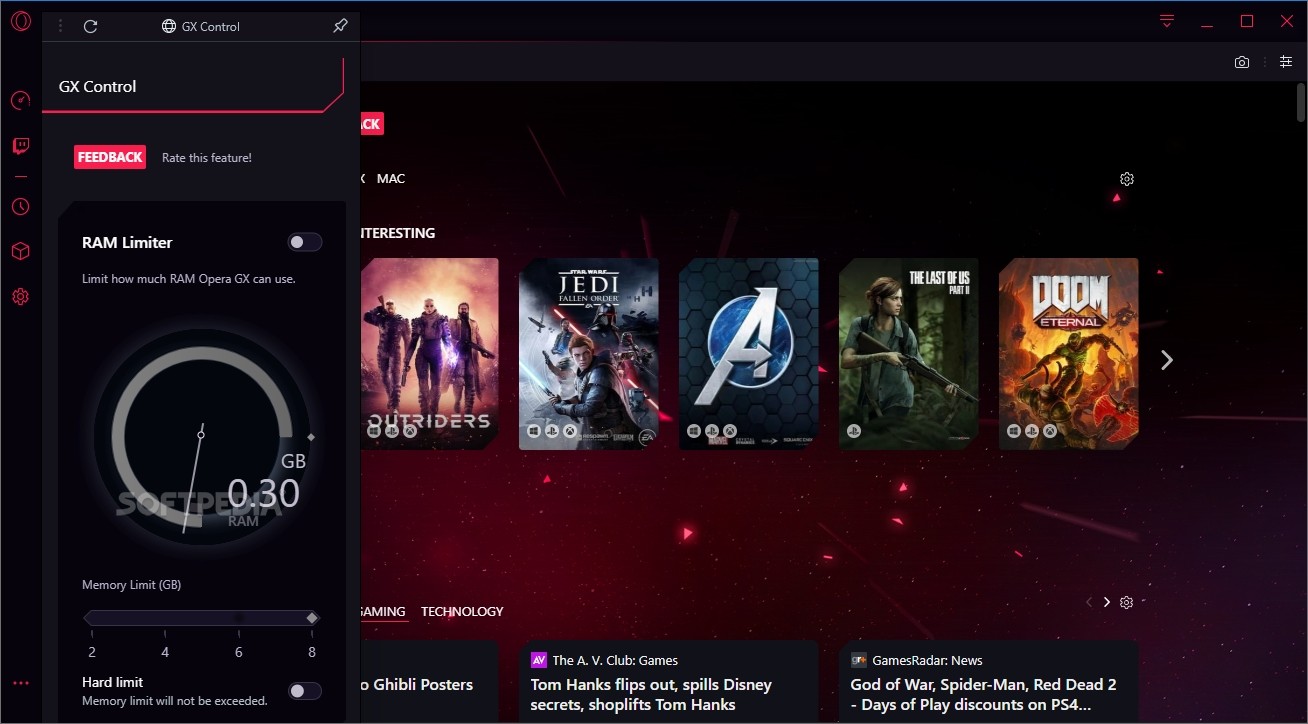Click the Rate this feature! link
This screenshot has width=1308, height=724.
pos(207,158)
